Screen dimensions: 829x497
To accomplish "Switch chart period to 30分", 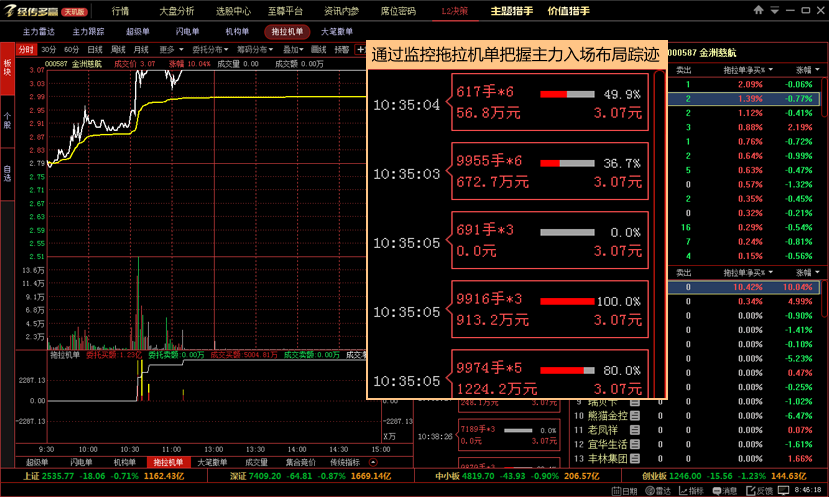I will (48, 49).
